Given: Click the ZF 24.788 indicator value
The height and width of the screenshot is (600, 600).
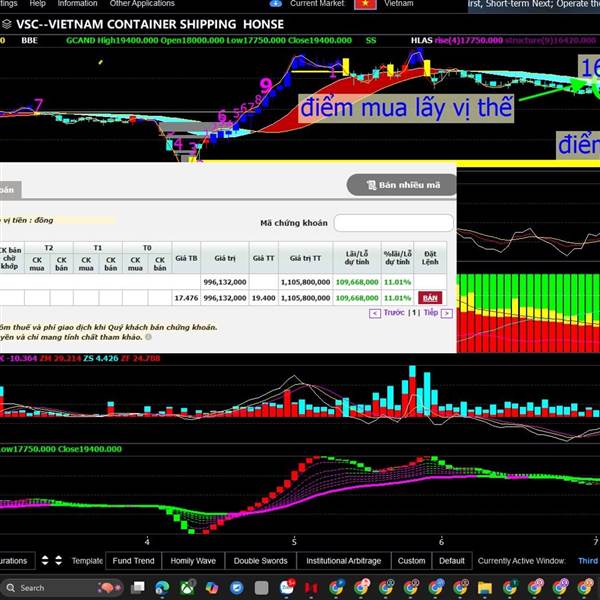Looking at the screenshot, I should [140, 359].
